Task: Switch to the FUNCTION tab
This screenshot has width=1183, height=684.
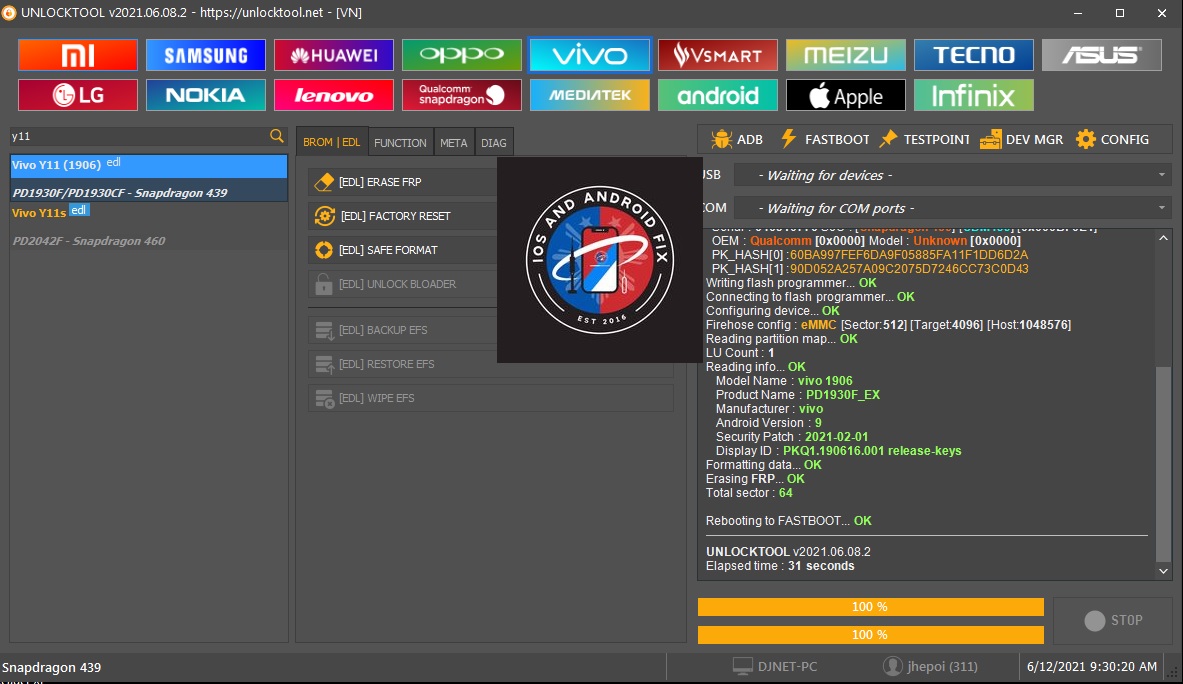Action: (400, 143)
